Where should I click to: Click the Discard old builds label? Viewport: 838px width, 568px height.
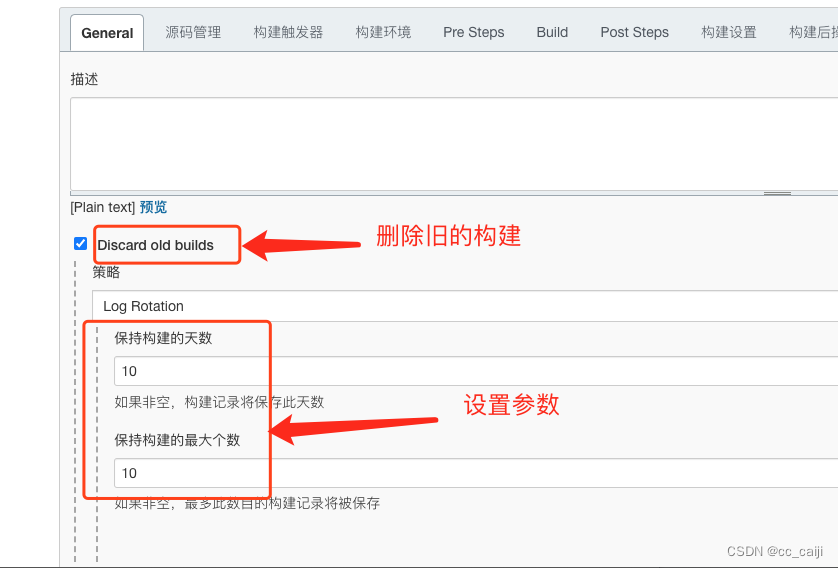point(156,245)
